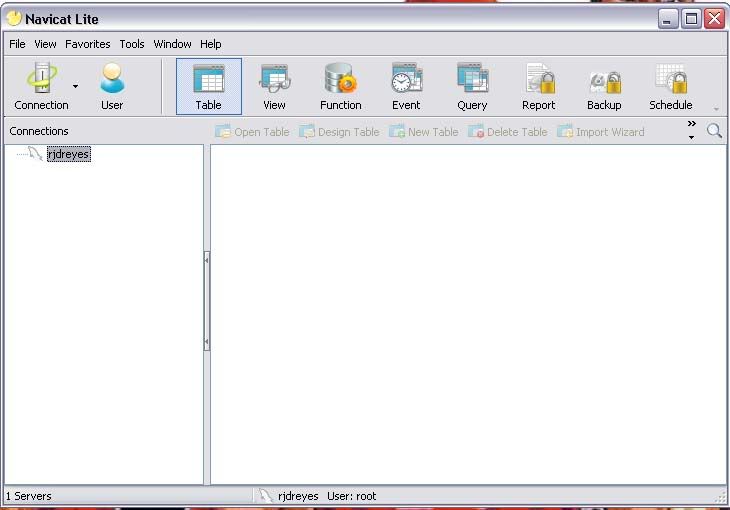Click the Design Table button
Screen dimensions: 730x510
pos(339,132)
